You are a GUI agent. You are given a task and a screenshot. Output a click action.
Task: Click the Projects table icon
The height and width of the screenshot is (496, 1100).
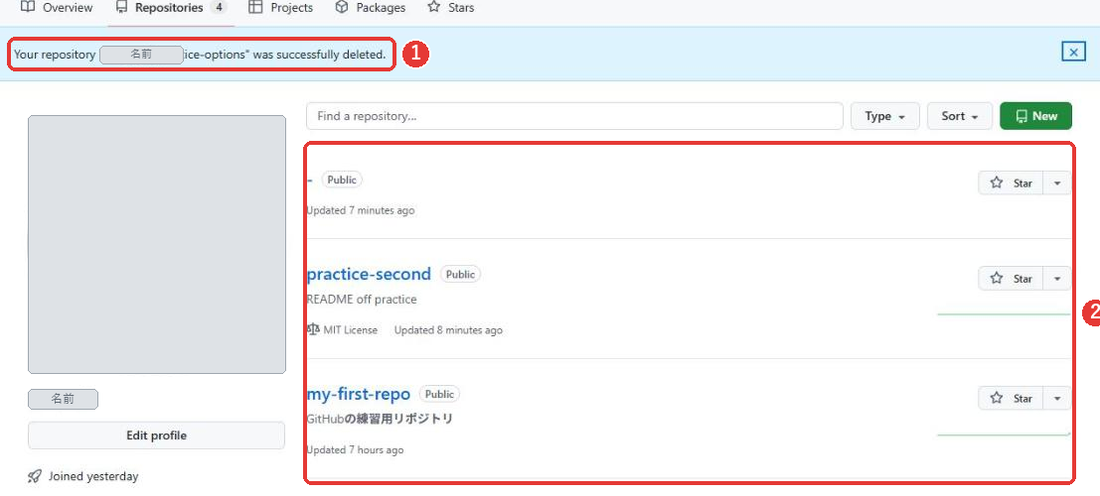255,7
